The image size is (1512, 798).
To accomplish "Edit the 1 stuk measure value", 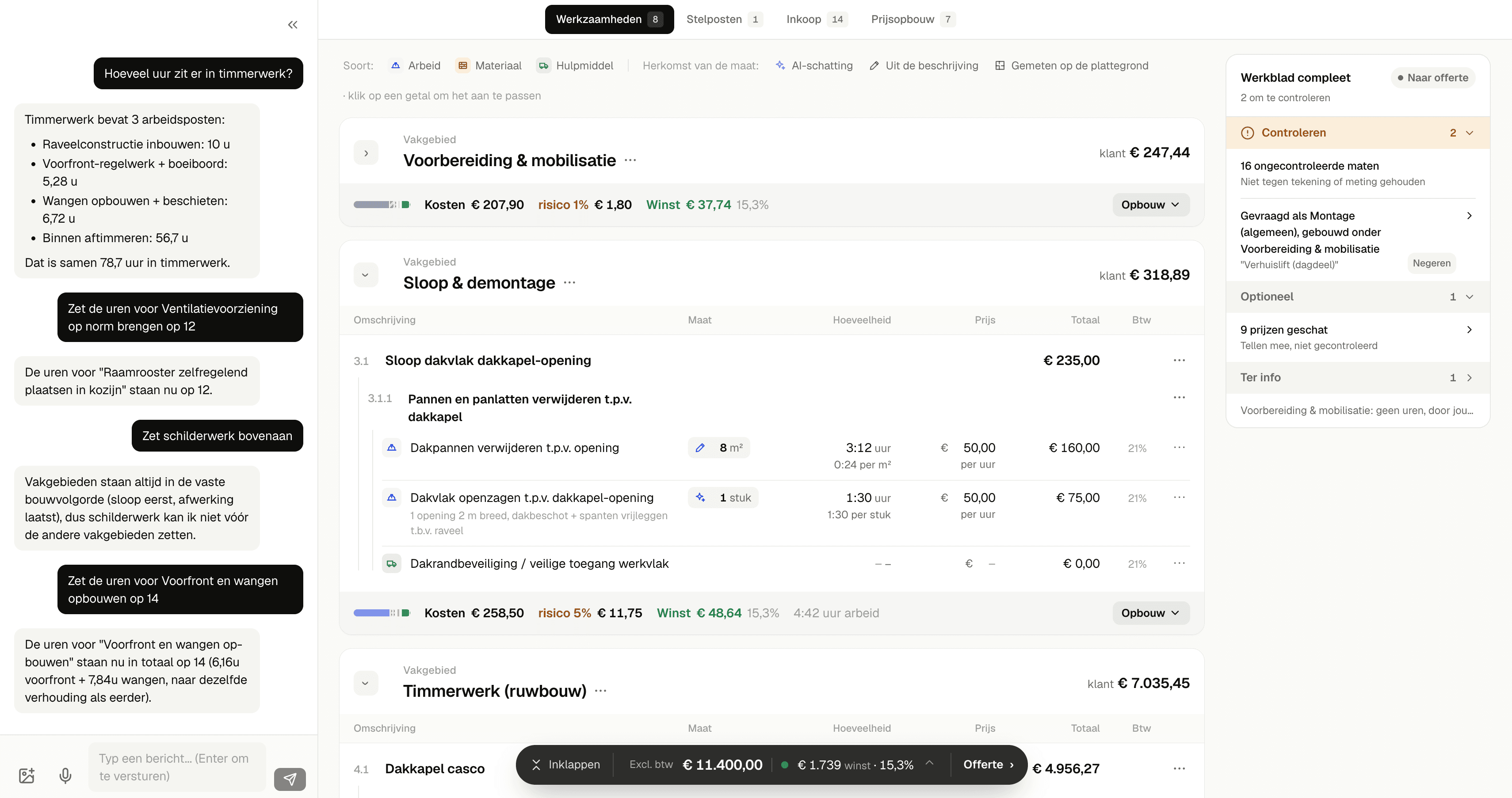I will pos(723,498).
